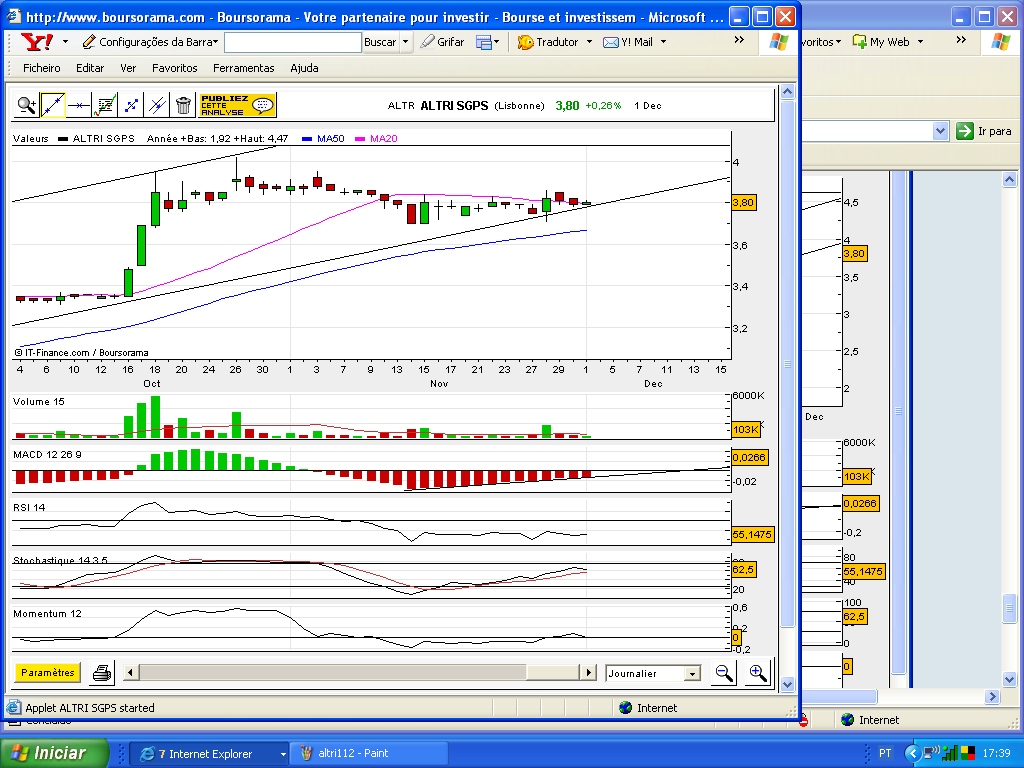This screenshot has height=768, width=1024.
Task: Open the Tradutor dropdown arrow
Action: coord(589,42)
